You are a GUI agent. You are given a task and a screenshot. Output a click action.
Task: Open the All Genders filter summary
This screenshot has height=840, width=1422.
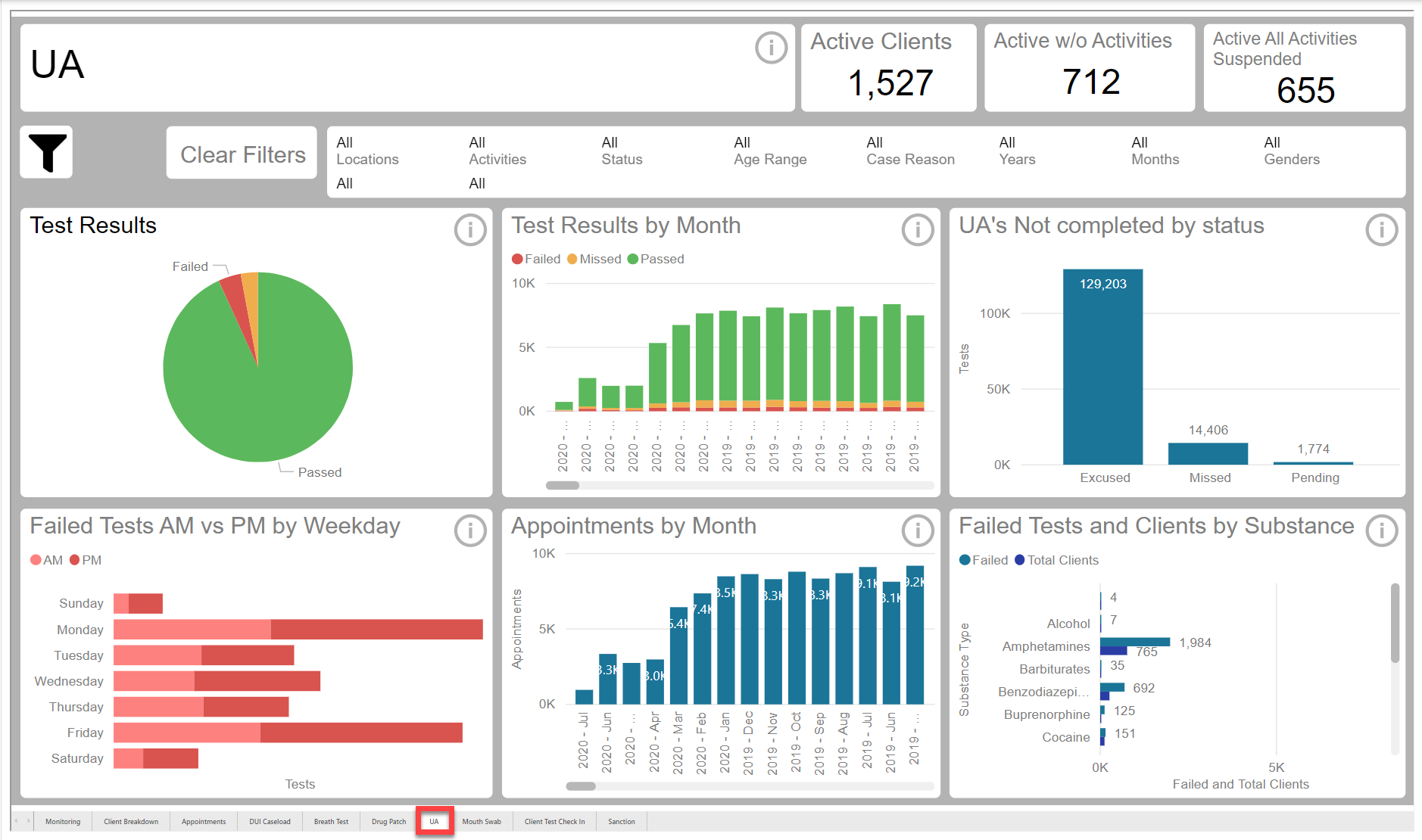[x=1291, y=151]
